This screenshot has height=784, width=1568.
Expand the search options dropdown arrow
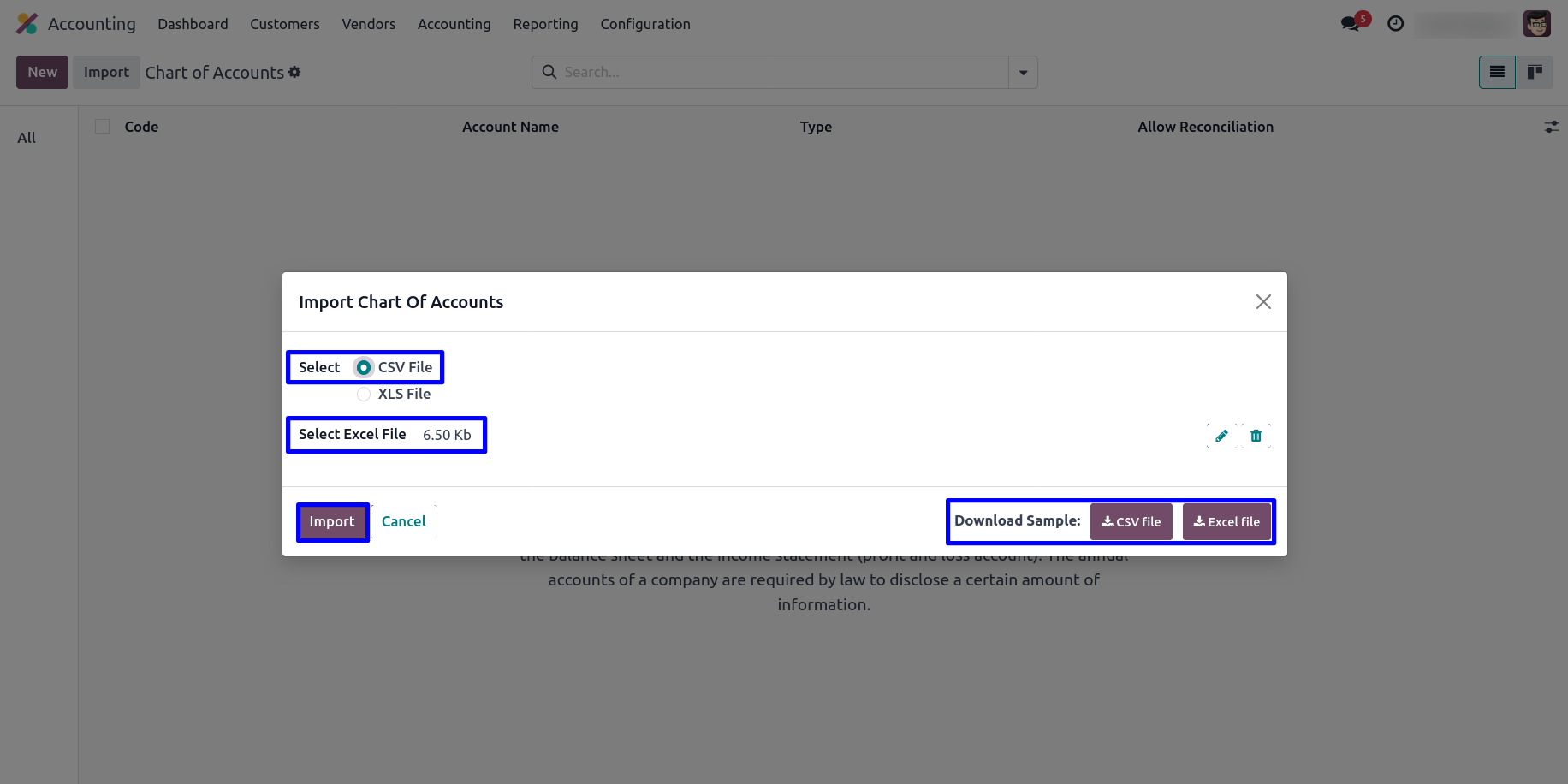tap(1023, 73)
